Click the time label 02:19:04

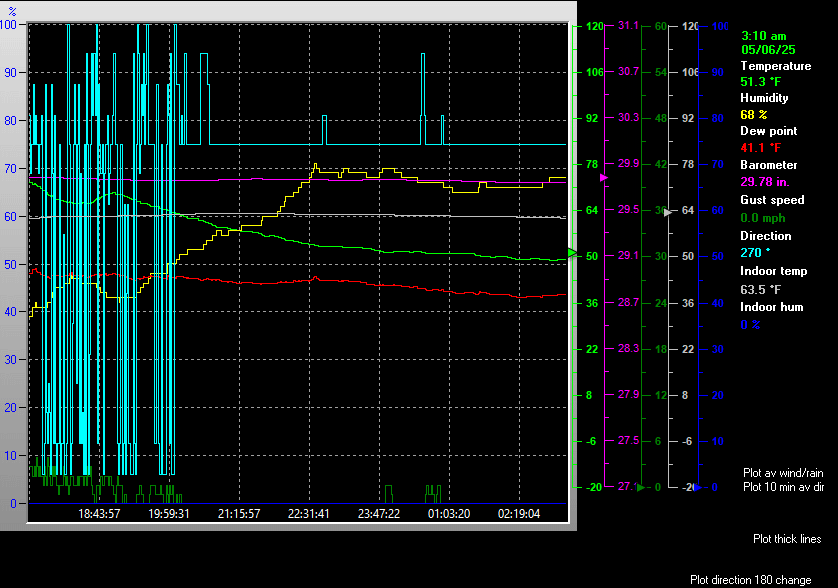pos(518,514)
